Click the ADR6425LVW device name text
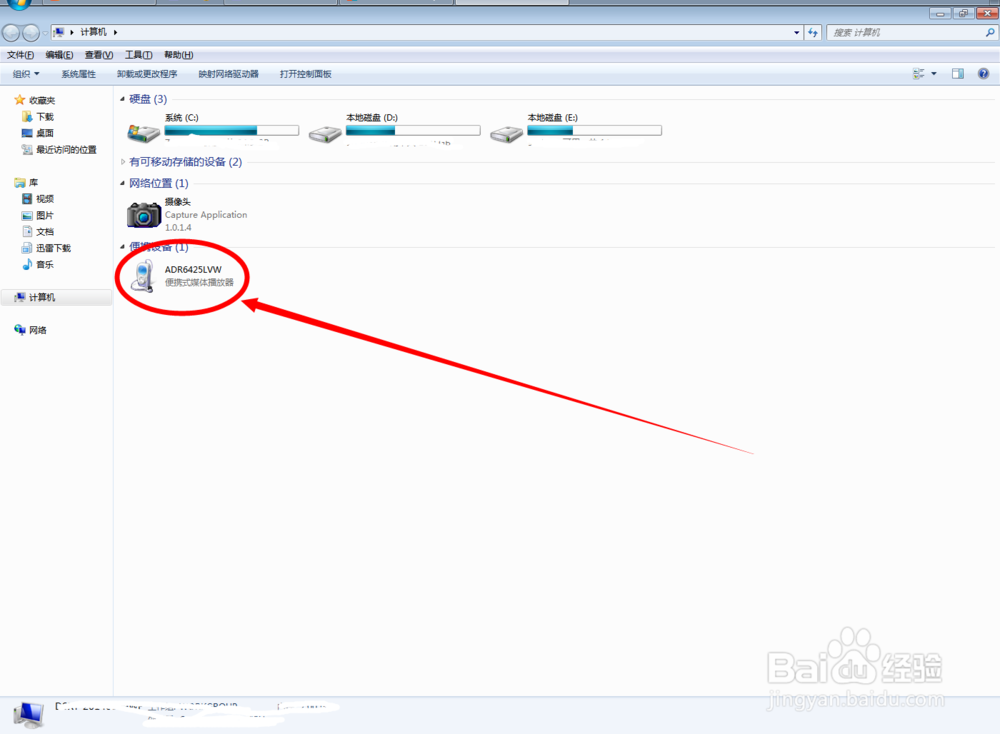The height and width of the screenshot is (734, 1000). click(x=193, y=270)
